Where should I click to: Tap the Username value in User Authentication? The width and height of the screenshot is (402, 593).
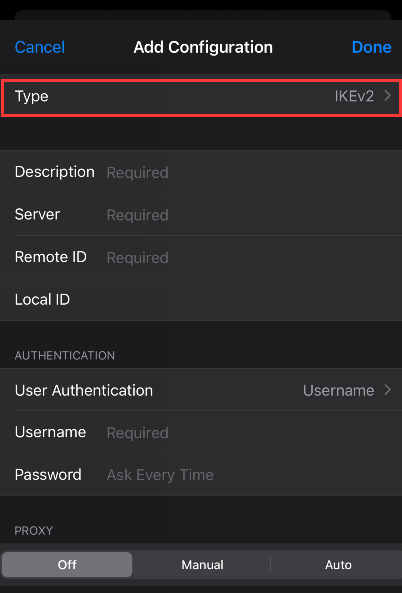tap(338, 390)
